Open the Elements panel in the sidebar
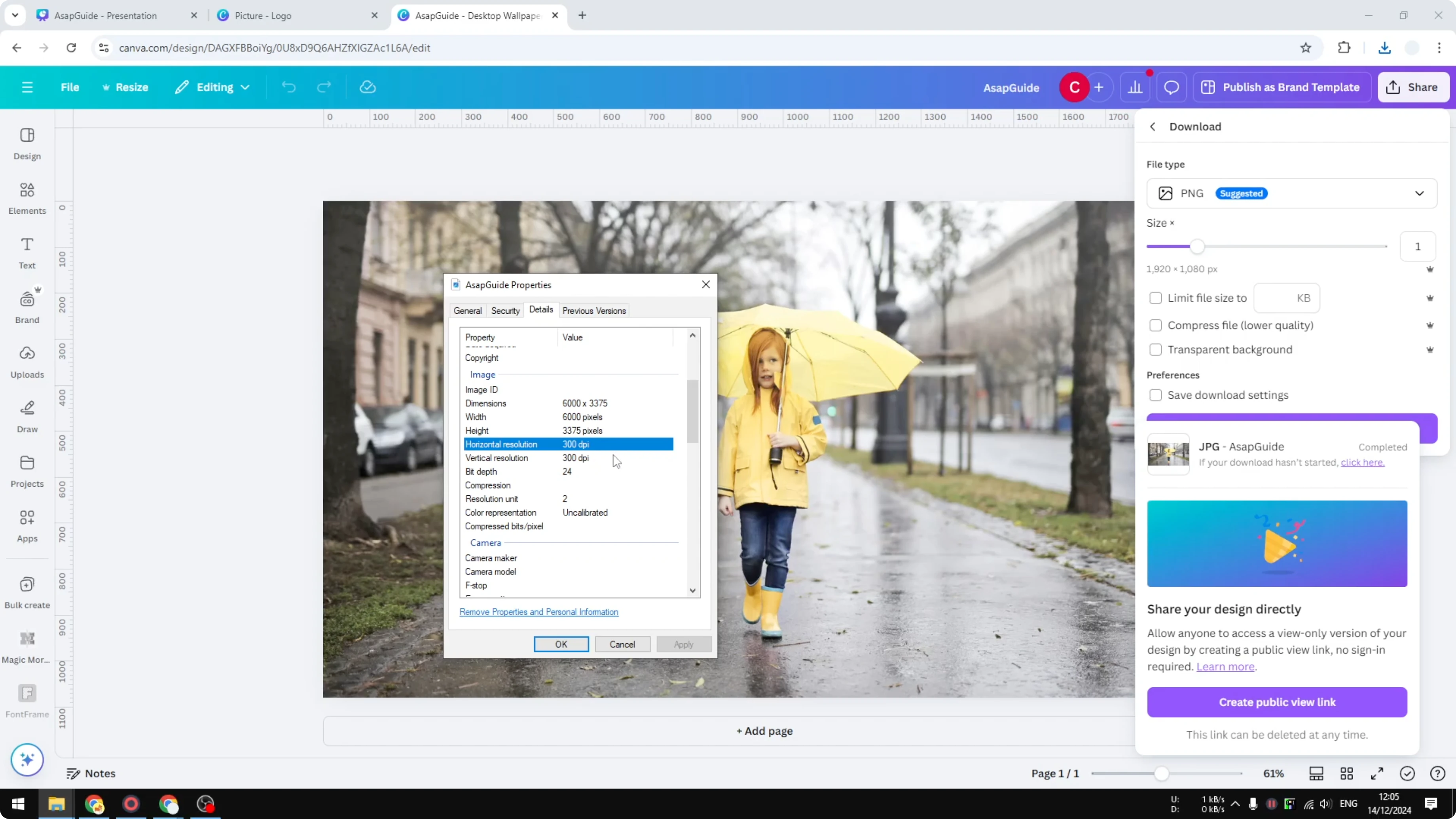Image resolution: width=1456 pixels, height=819 pixels. coord(27,198)
